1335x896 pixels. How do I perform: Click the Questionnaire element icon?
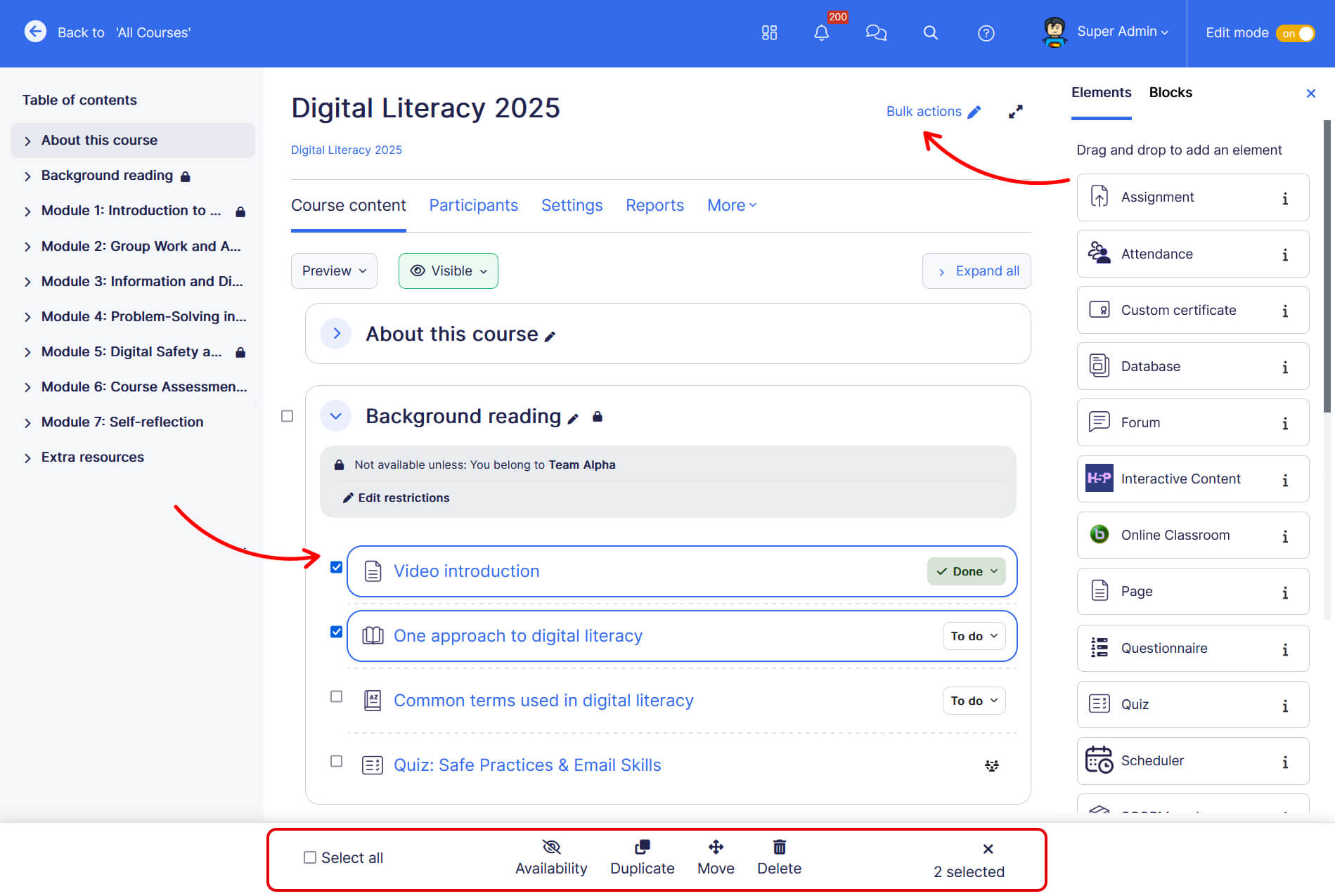coord(1099,647)
